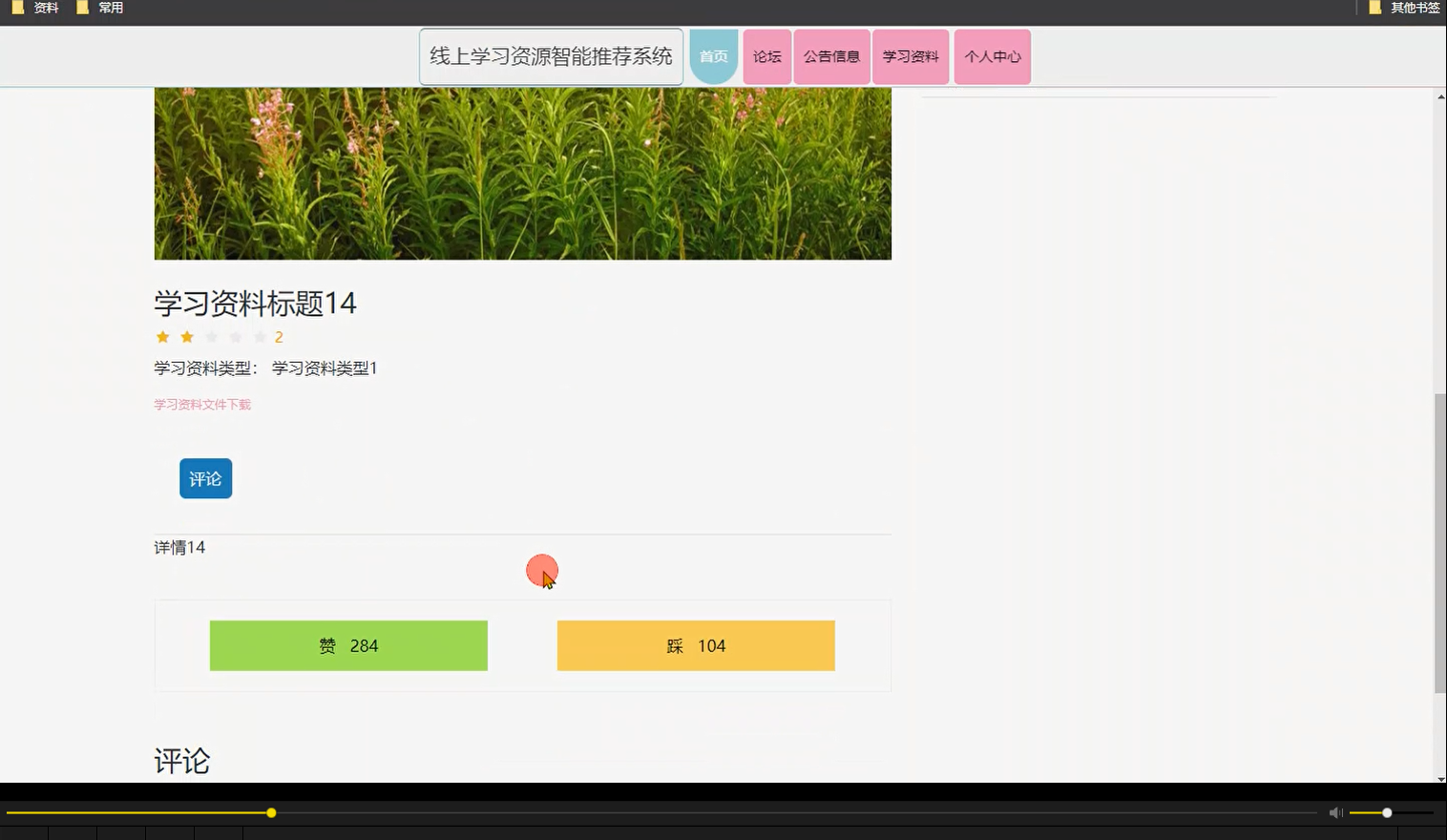Image resolution: width=1447 pixels, height=840 pixels.
Task: Click the blue 评论 button
Action: pyautogui.click(x=205, y=478)
